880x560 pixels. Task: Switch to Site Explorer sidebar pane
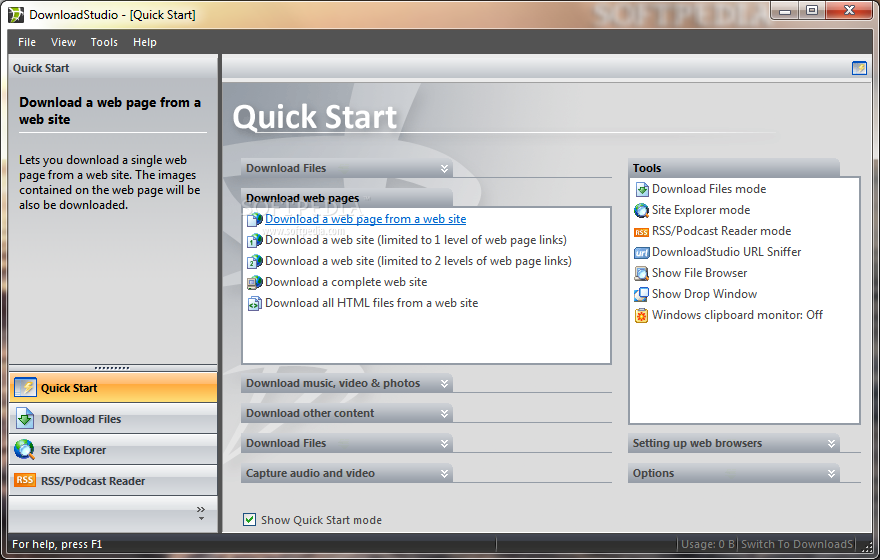pyautogui.click(x=113, y=449)
